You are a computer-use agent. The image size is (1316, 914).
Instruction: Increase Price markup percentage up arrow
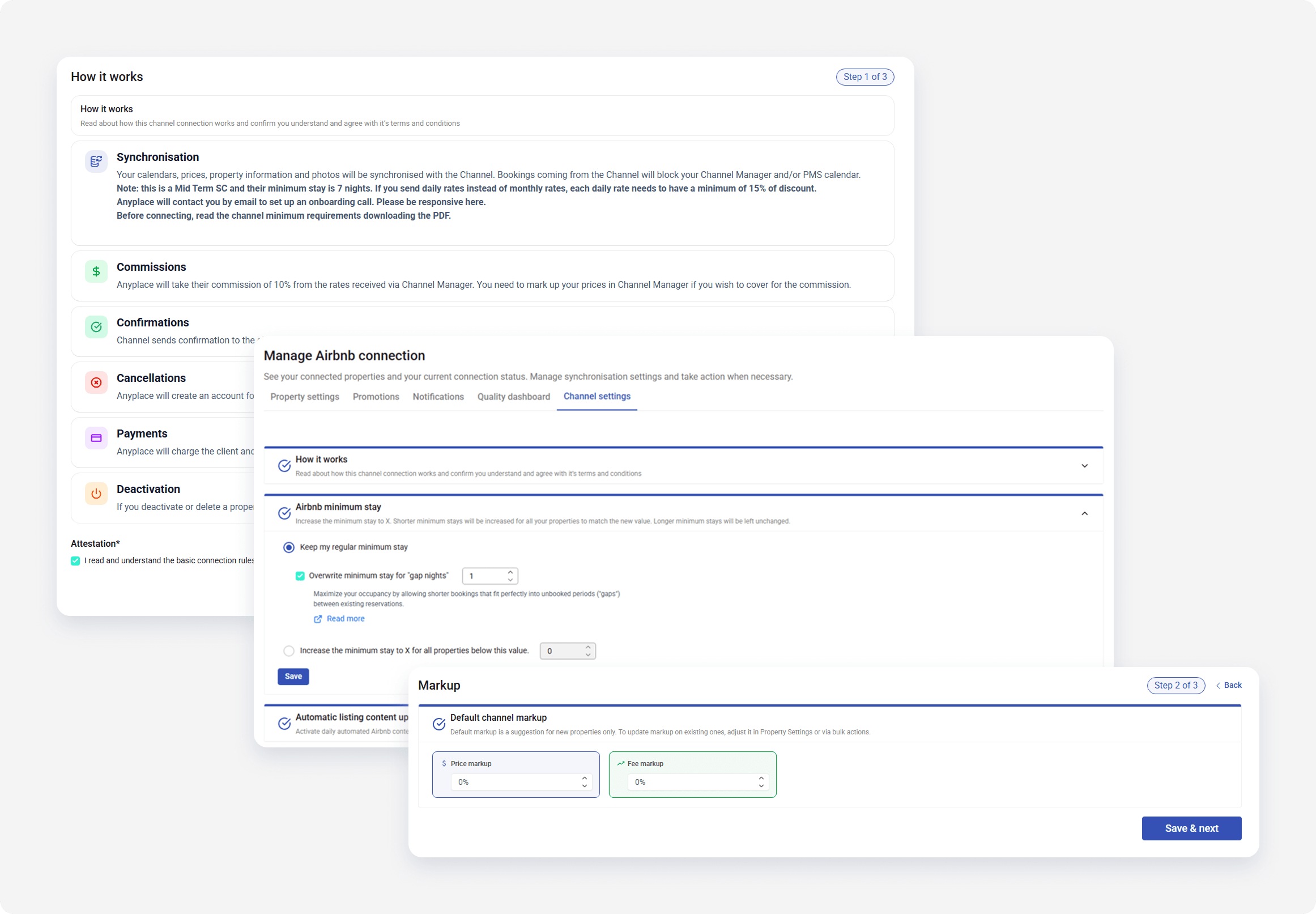coord(585,777)
